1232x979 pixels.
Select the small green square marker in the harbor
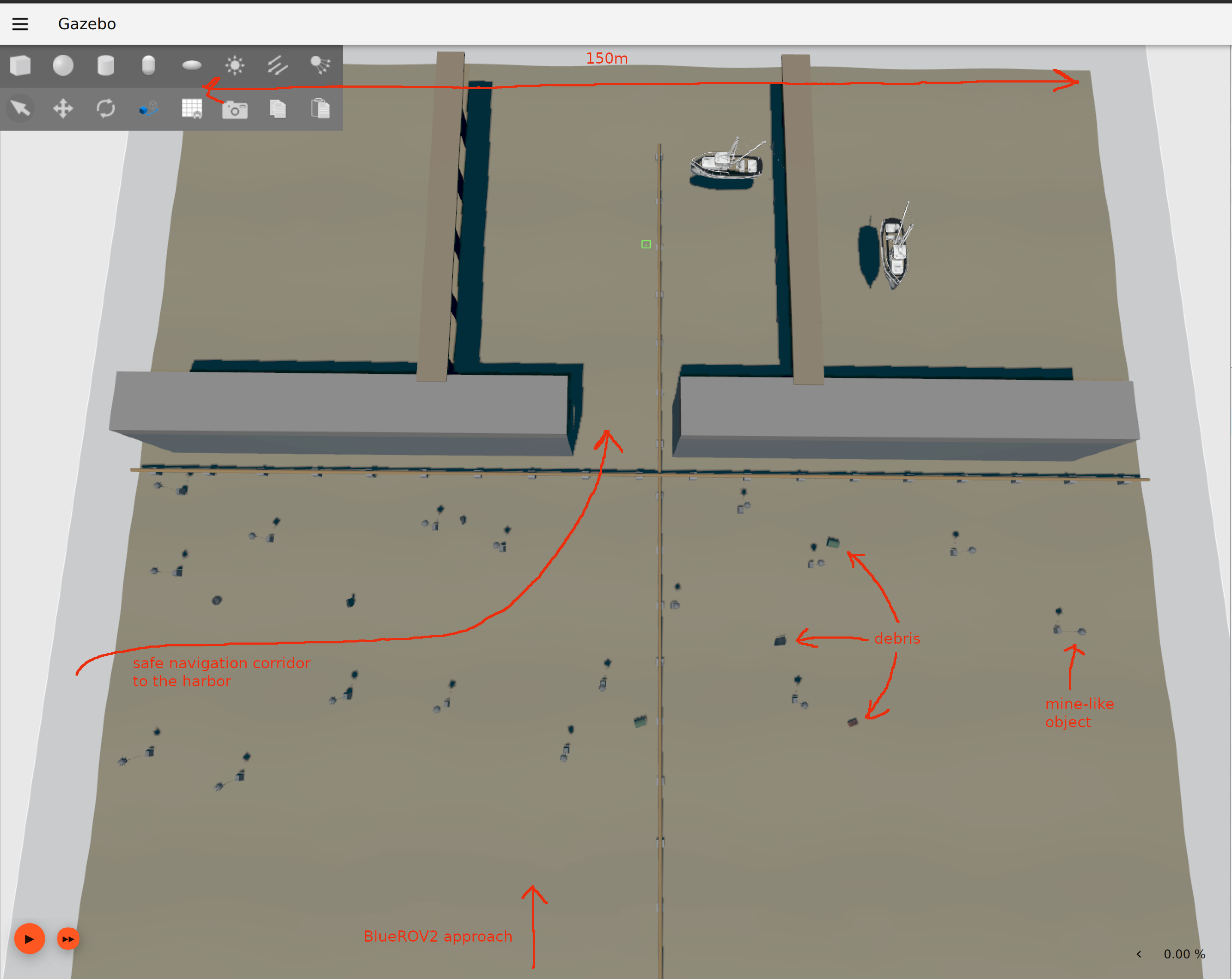tap(646, 244)
